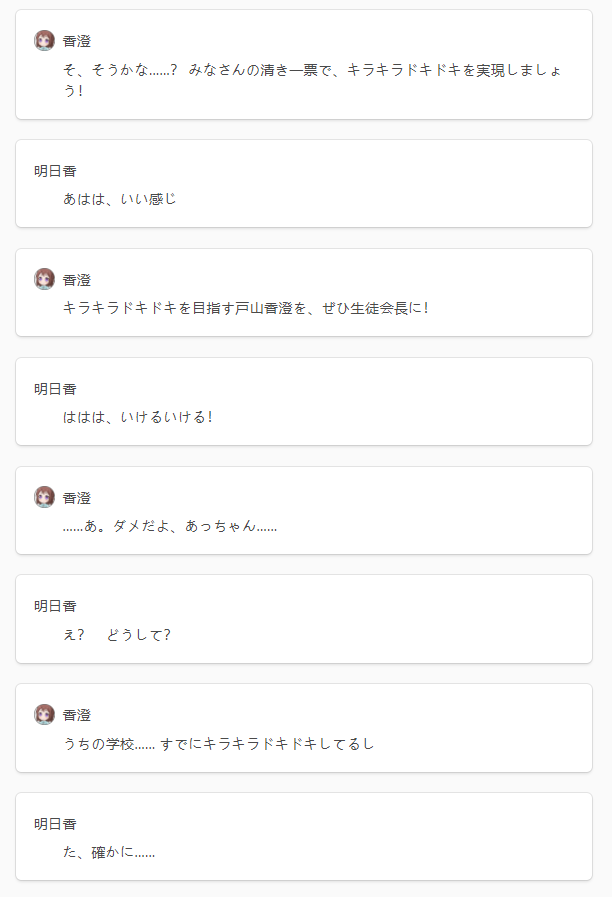Image resolution: width=612 pixels, height=897 pixels.
Task: Click the line た、確かに……
Action: coord(109,852)
